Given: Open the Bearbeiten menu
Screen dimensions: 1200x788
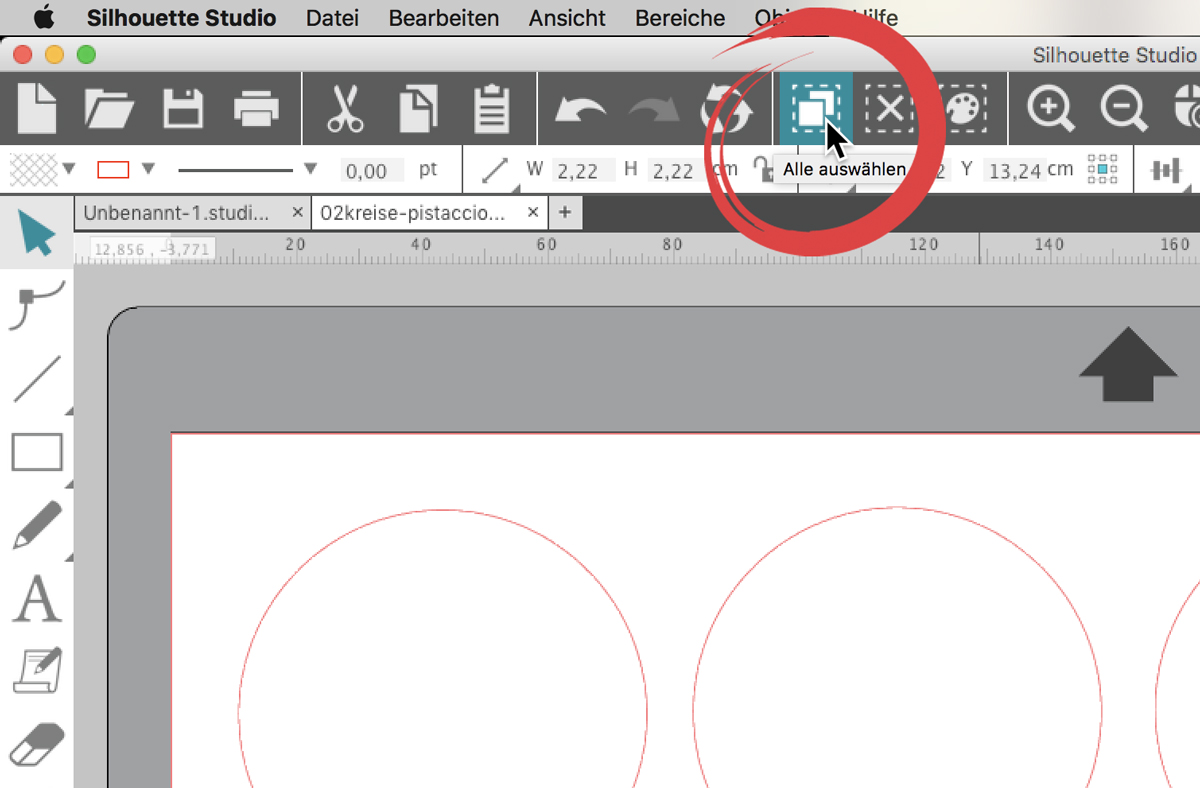Looking at the screenshot, I should click(x=444, y=18).
